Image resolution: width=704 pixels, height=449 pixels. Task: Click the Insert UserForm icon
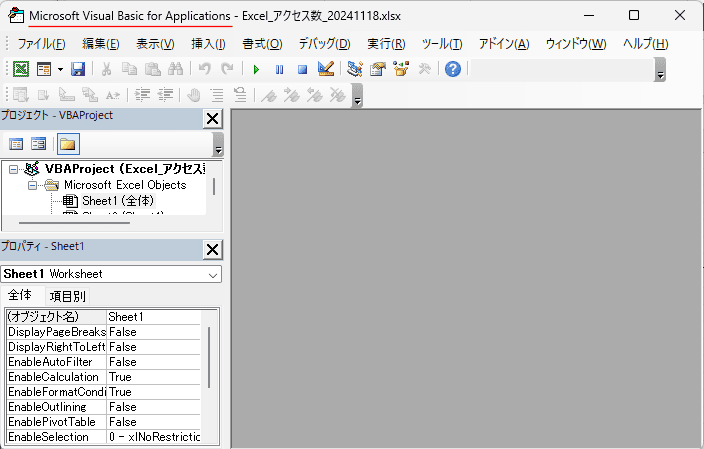(44, 69)
